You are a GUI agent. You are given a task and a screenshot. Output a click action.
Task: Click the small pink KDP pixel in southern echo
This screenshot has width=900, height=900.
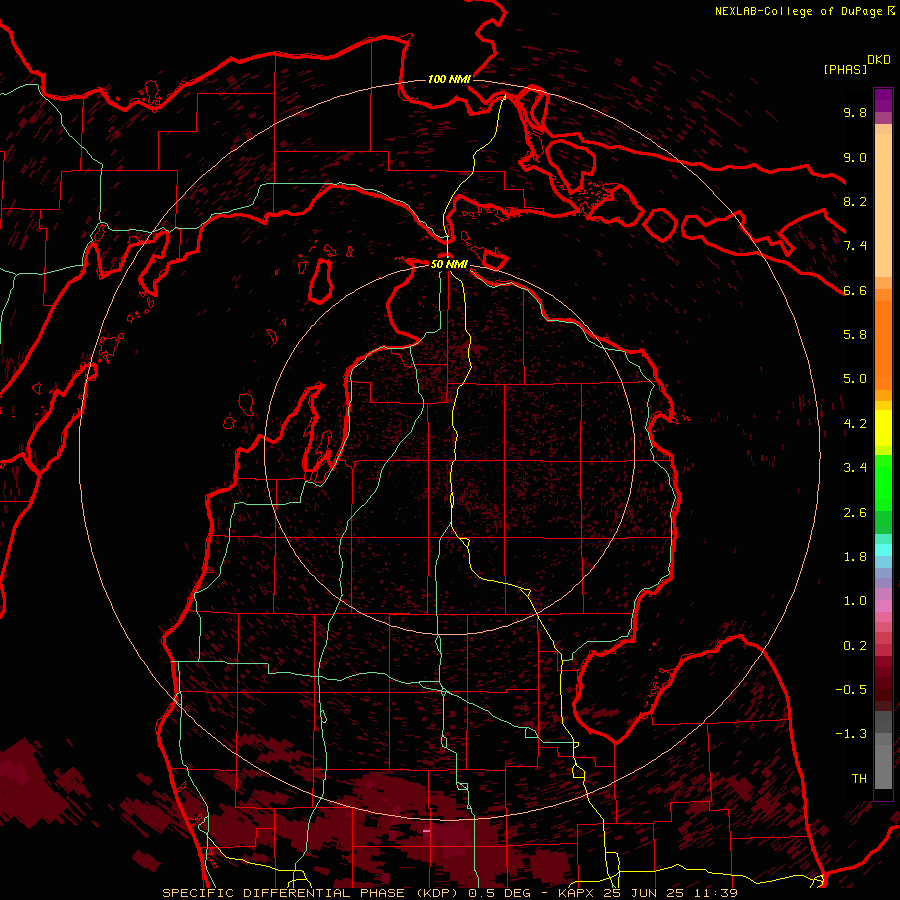426,831
